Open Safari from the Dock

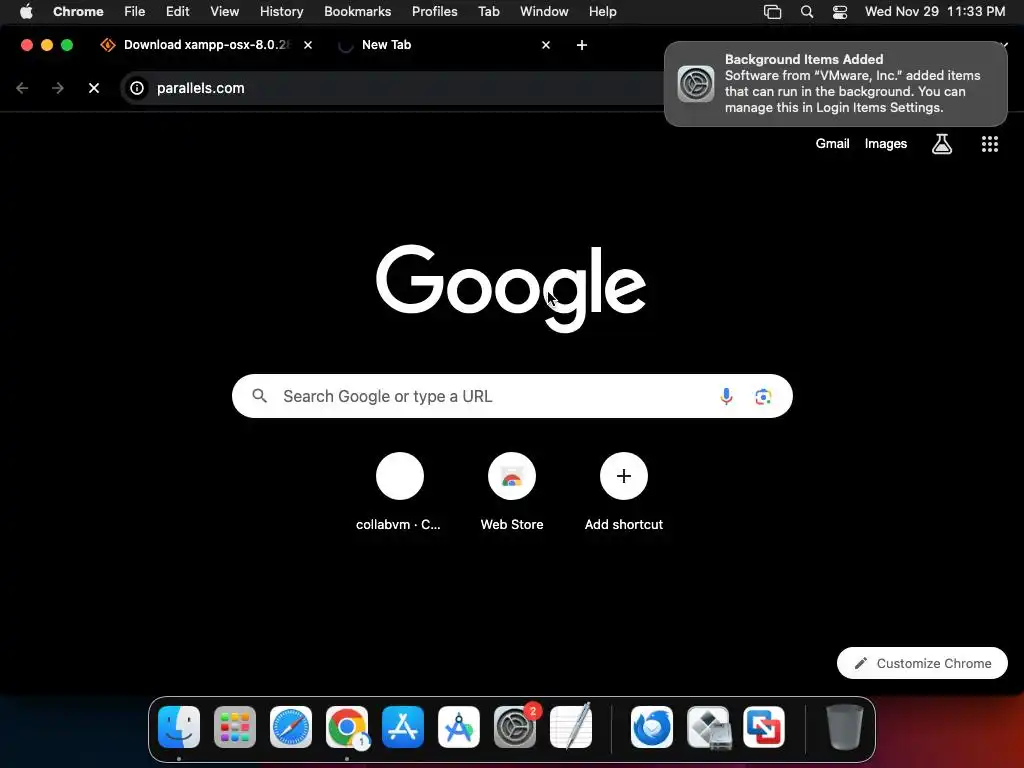pos(291,726)
